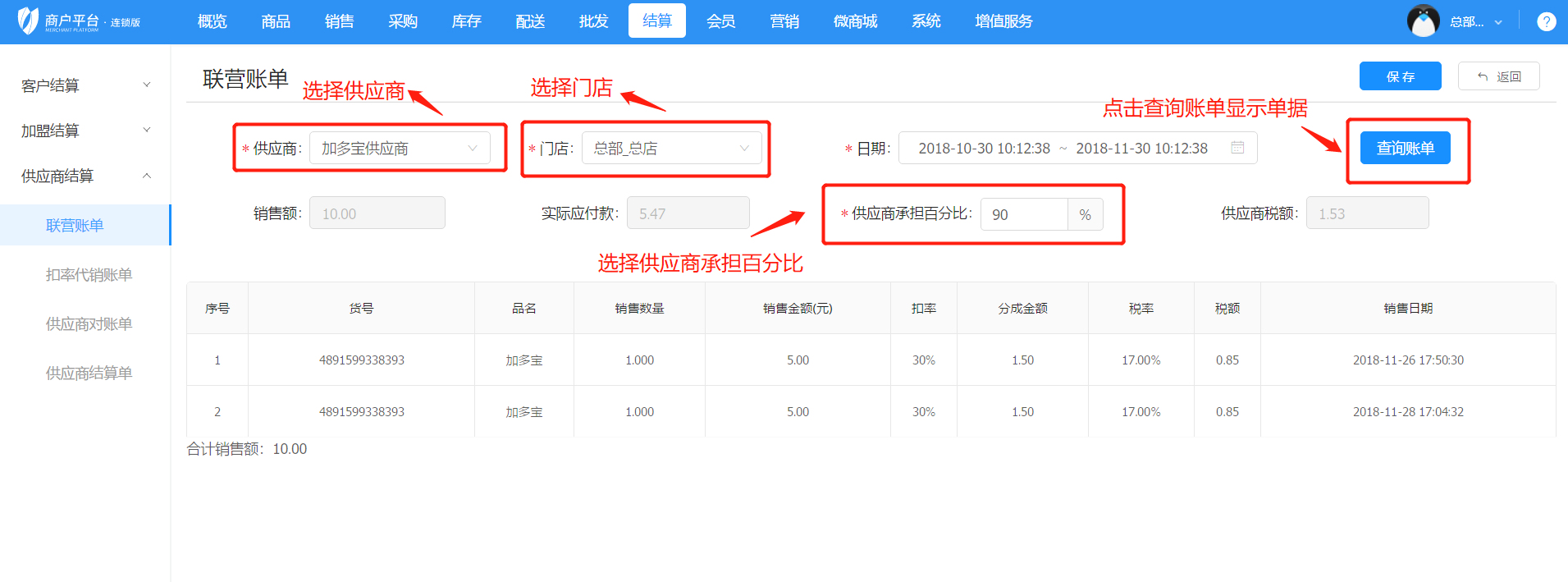Go to the 会员 top menu
Viewport: 1568px width, 582px height.
click(x=720, y=21)
